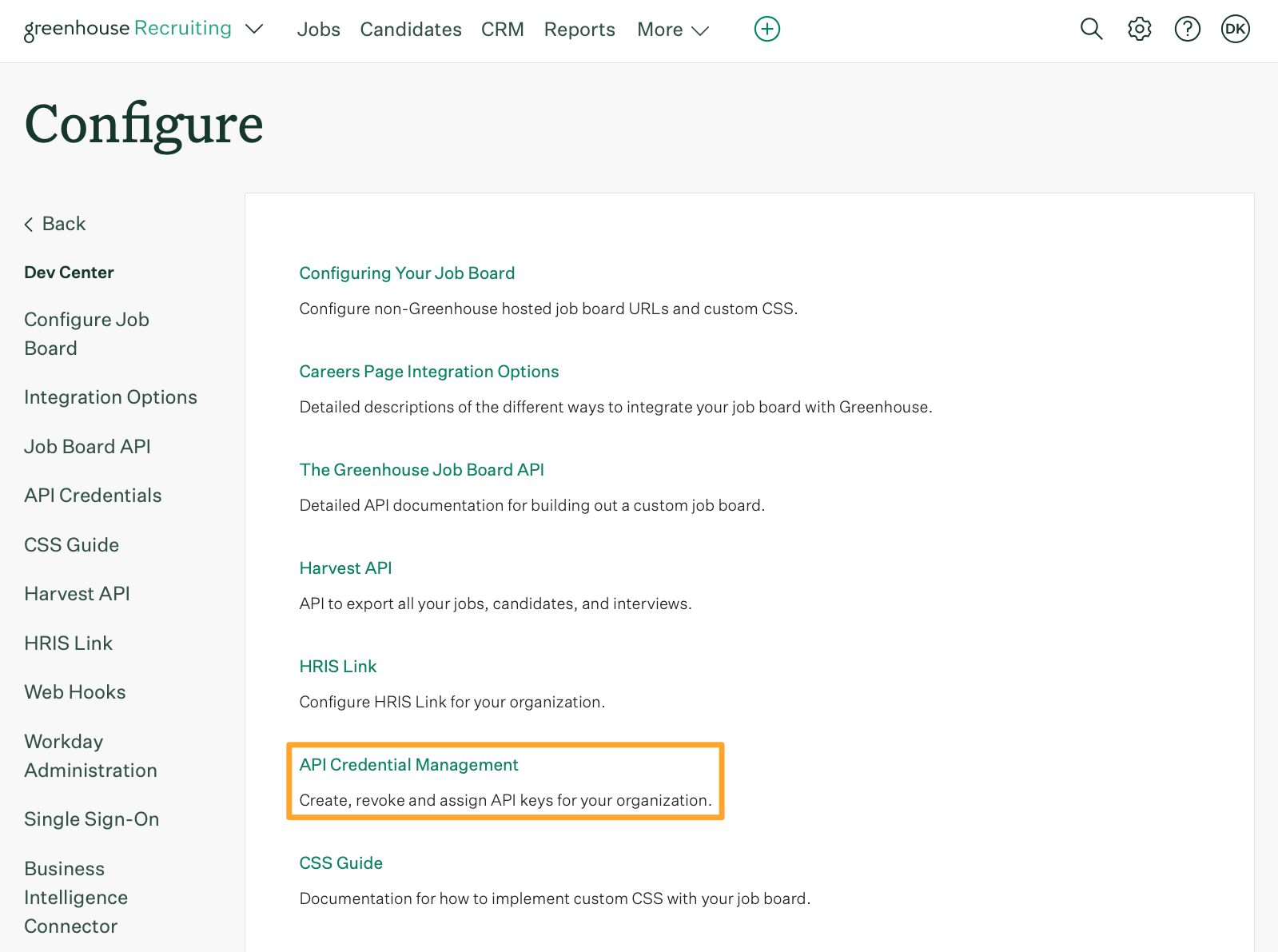The image size is (1278, 952).
Task: Open API Credentials sidebar item
Action: click(x=93, y=496)
